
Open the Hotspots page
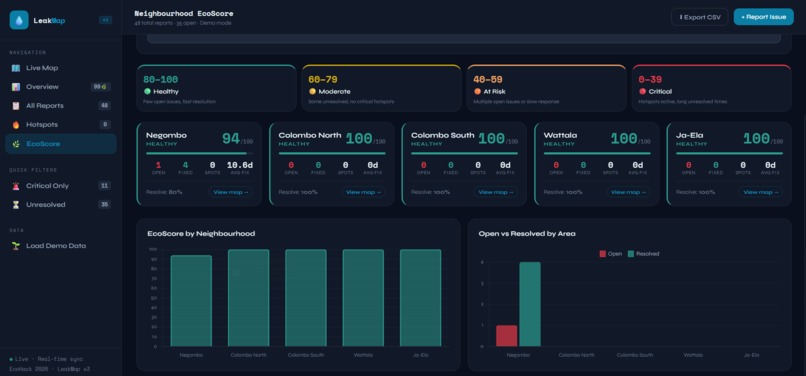[x=61, y=124]
